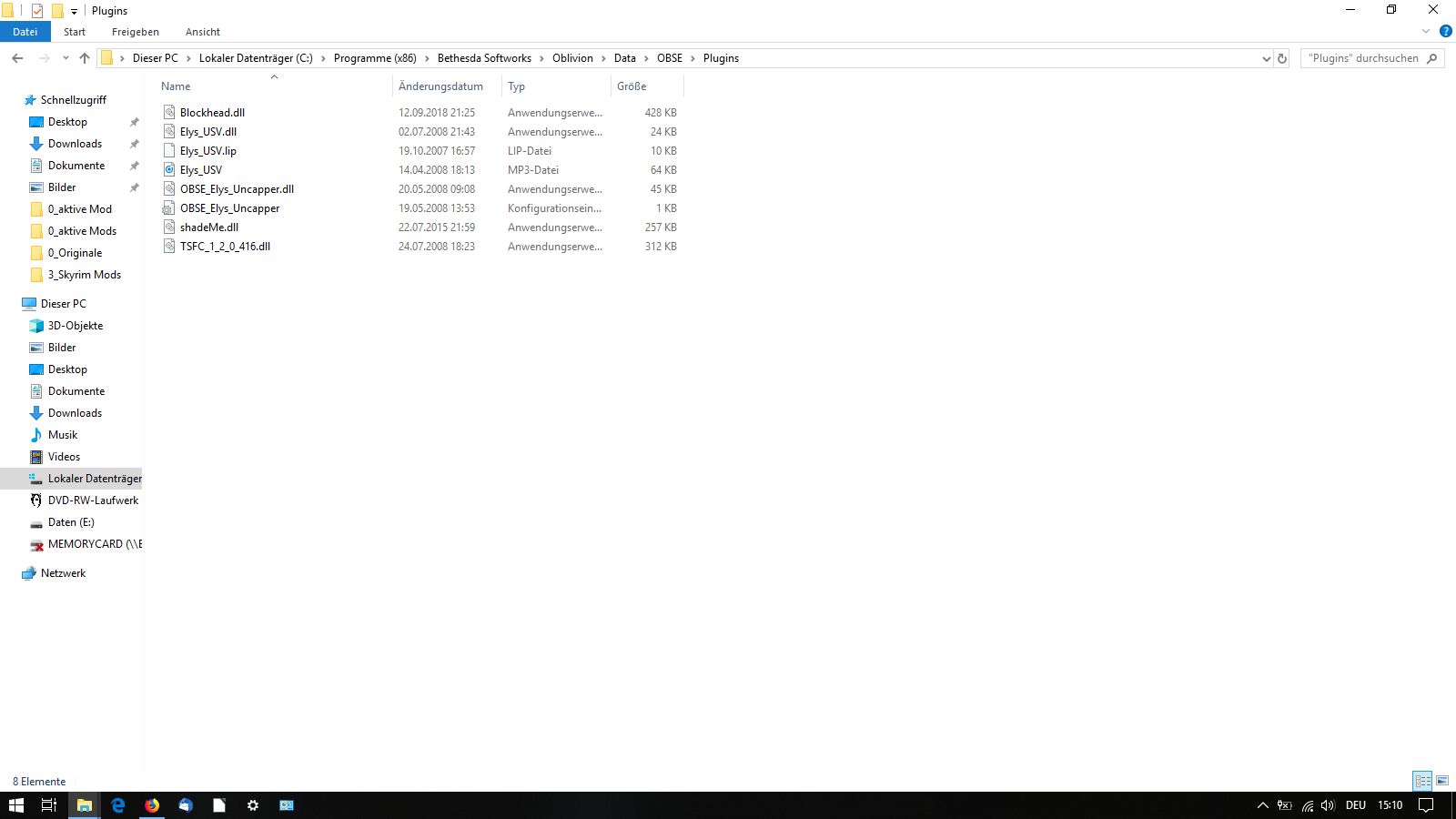1456x819 pixels.
Task: Open the address bar history dropdown
Action: pos(1266,58)
